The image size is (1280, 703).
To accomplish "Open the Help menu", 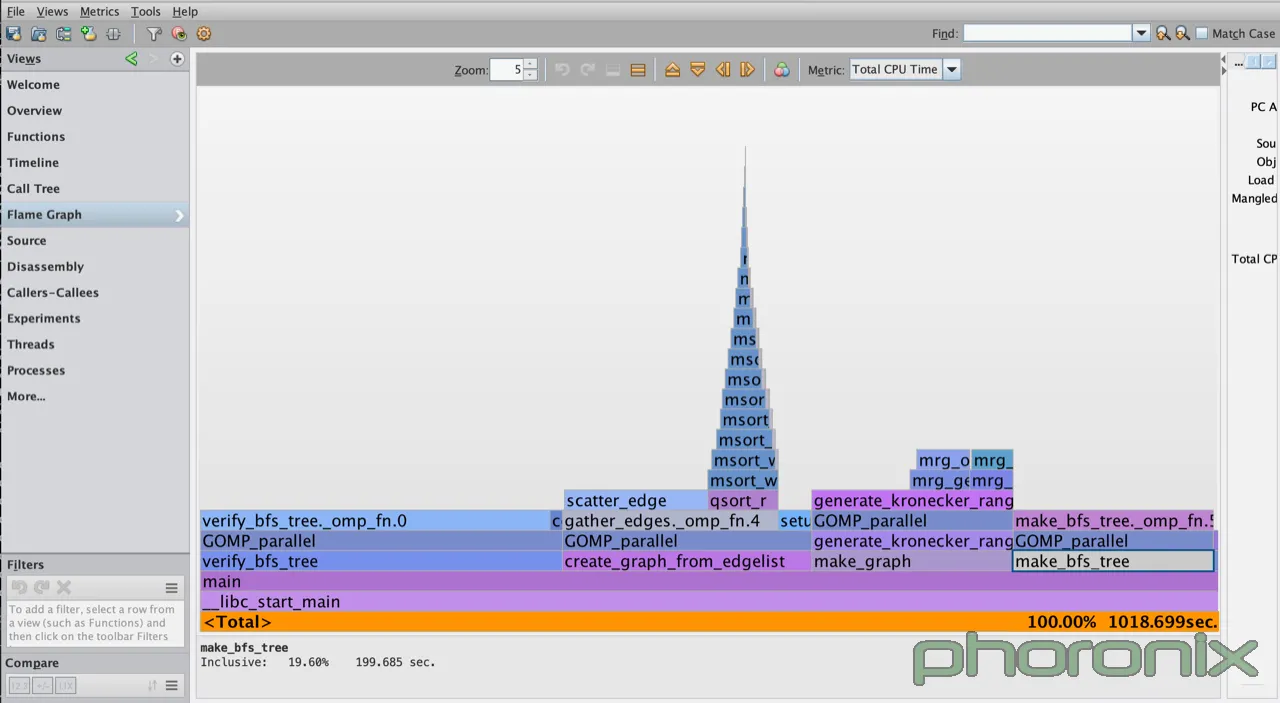I will click(x=185, y=11).
